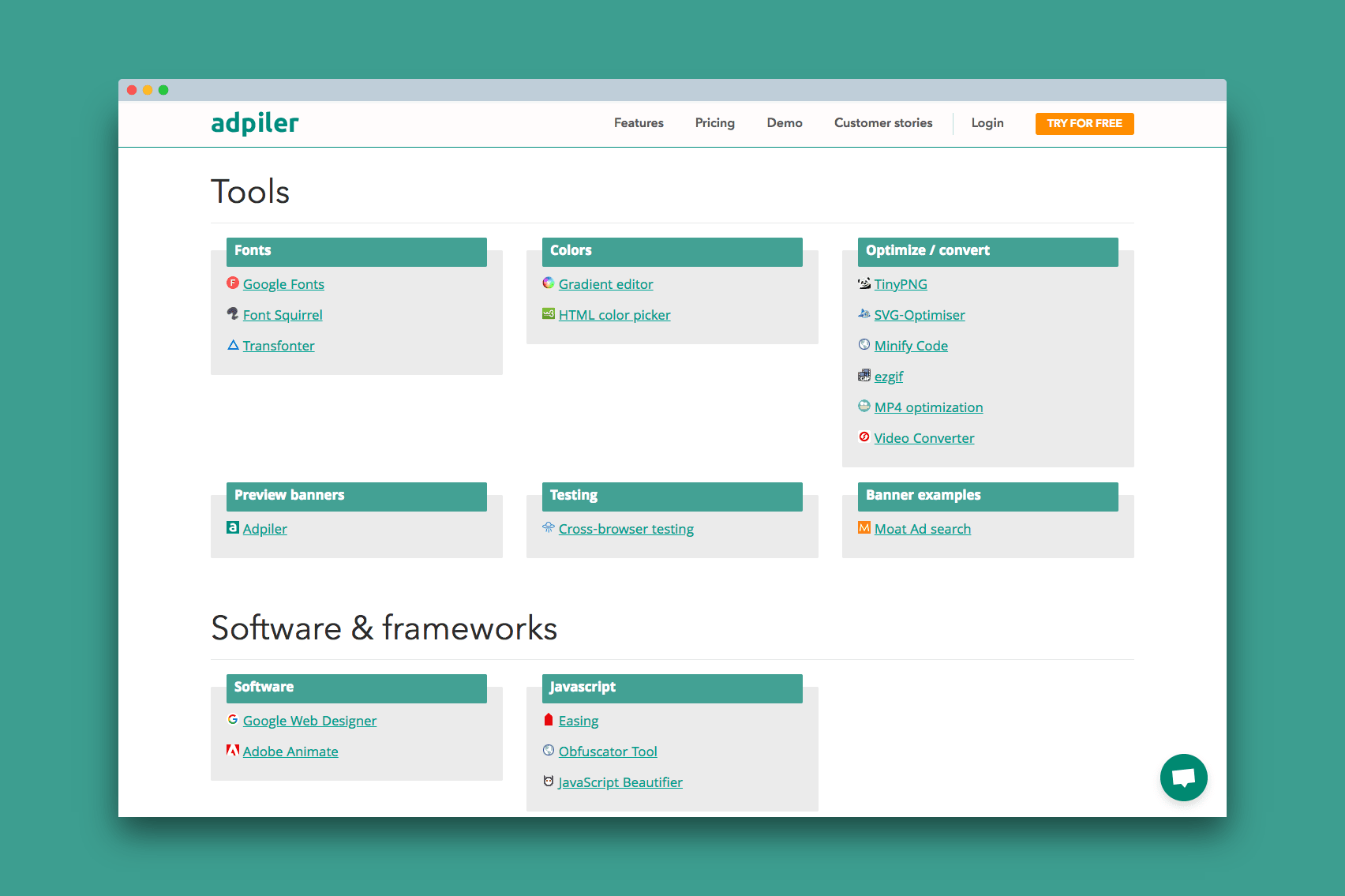Click the Testing section header
Screen dimensions: 1345x896
(x=672, y=497)
